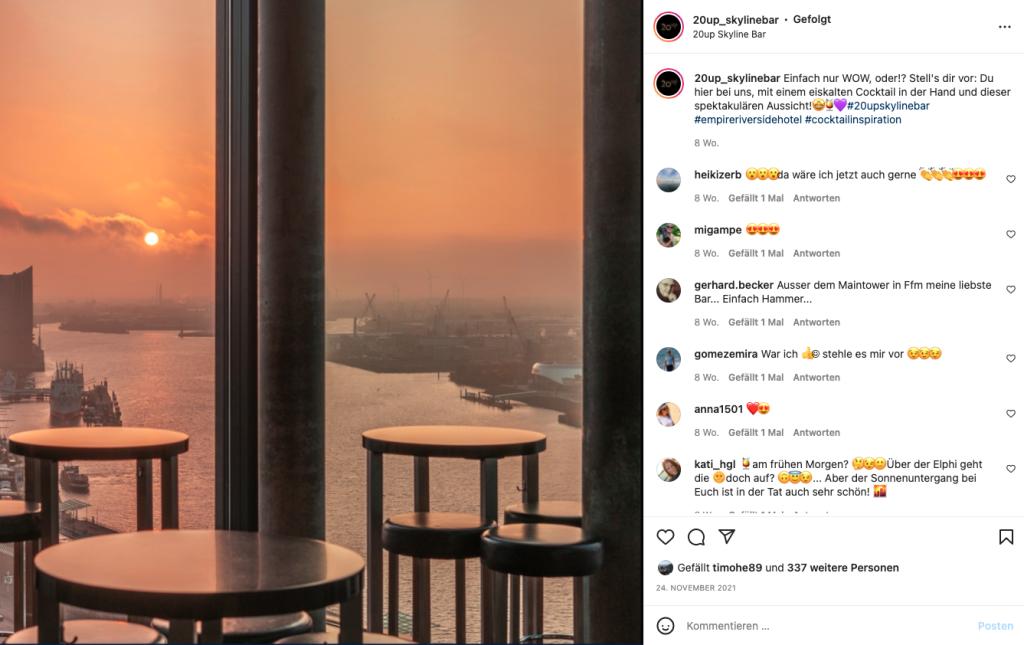Screen dimensions: 1024x645
Task: Save the post with the bookmark icon
Action: click(1006, 537)
